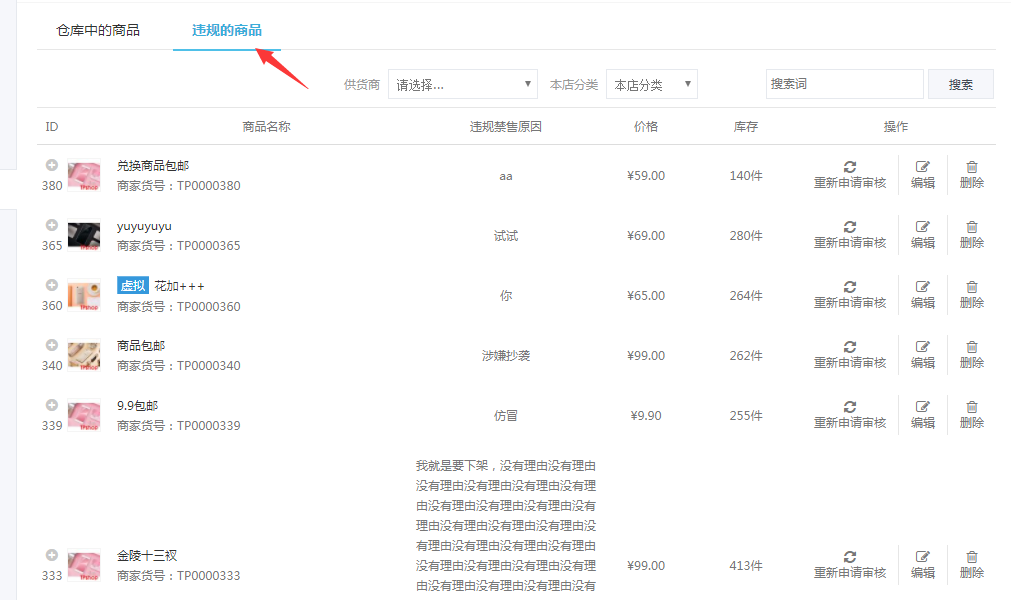Open the 供货商 supplier dropdown
Viewport: 1011px width, 600px height.
click(x=463, y=85)
